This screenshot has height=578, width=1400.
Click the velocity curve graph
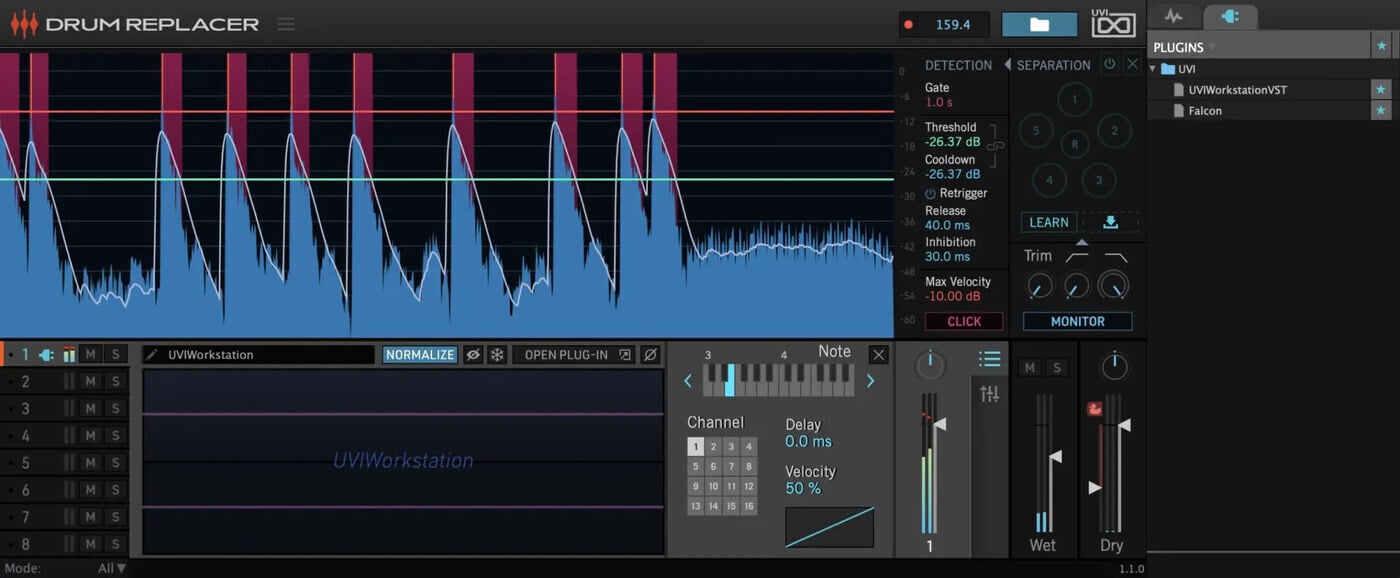(830, 527)
